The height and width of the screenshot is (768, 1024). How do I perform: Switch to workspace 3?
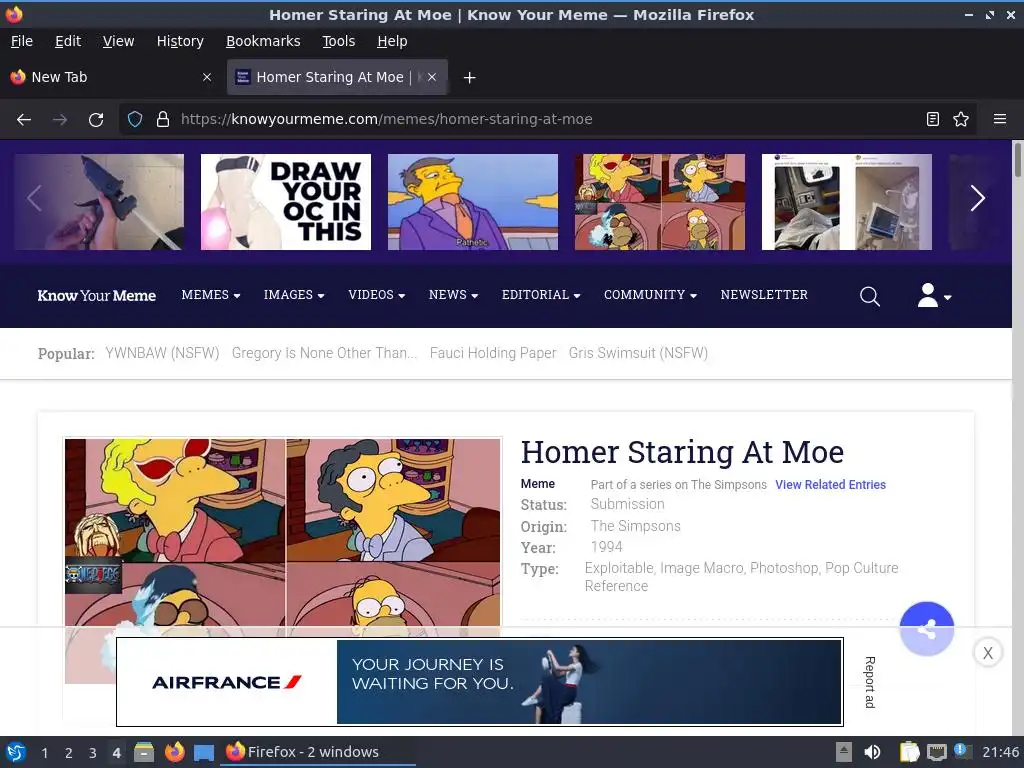93,753
